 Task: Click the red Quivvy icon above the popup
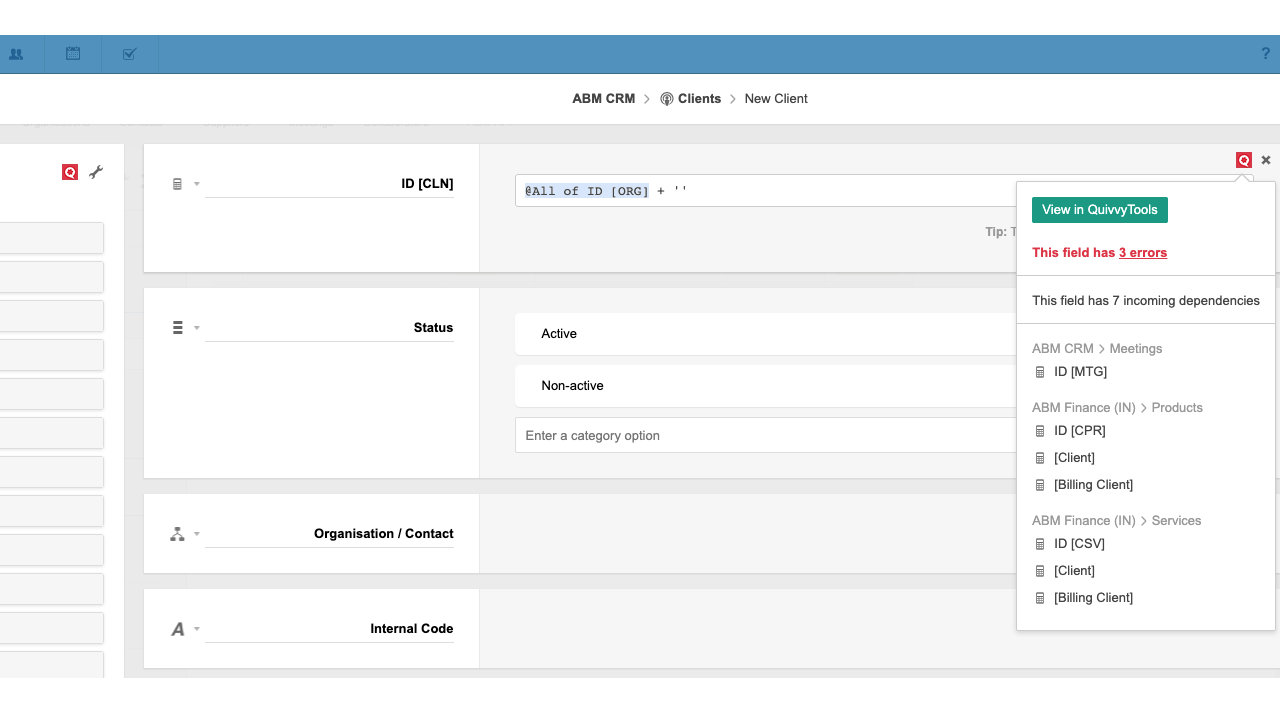1243,160
